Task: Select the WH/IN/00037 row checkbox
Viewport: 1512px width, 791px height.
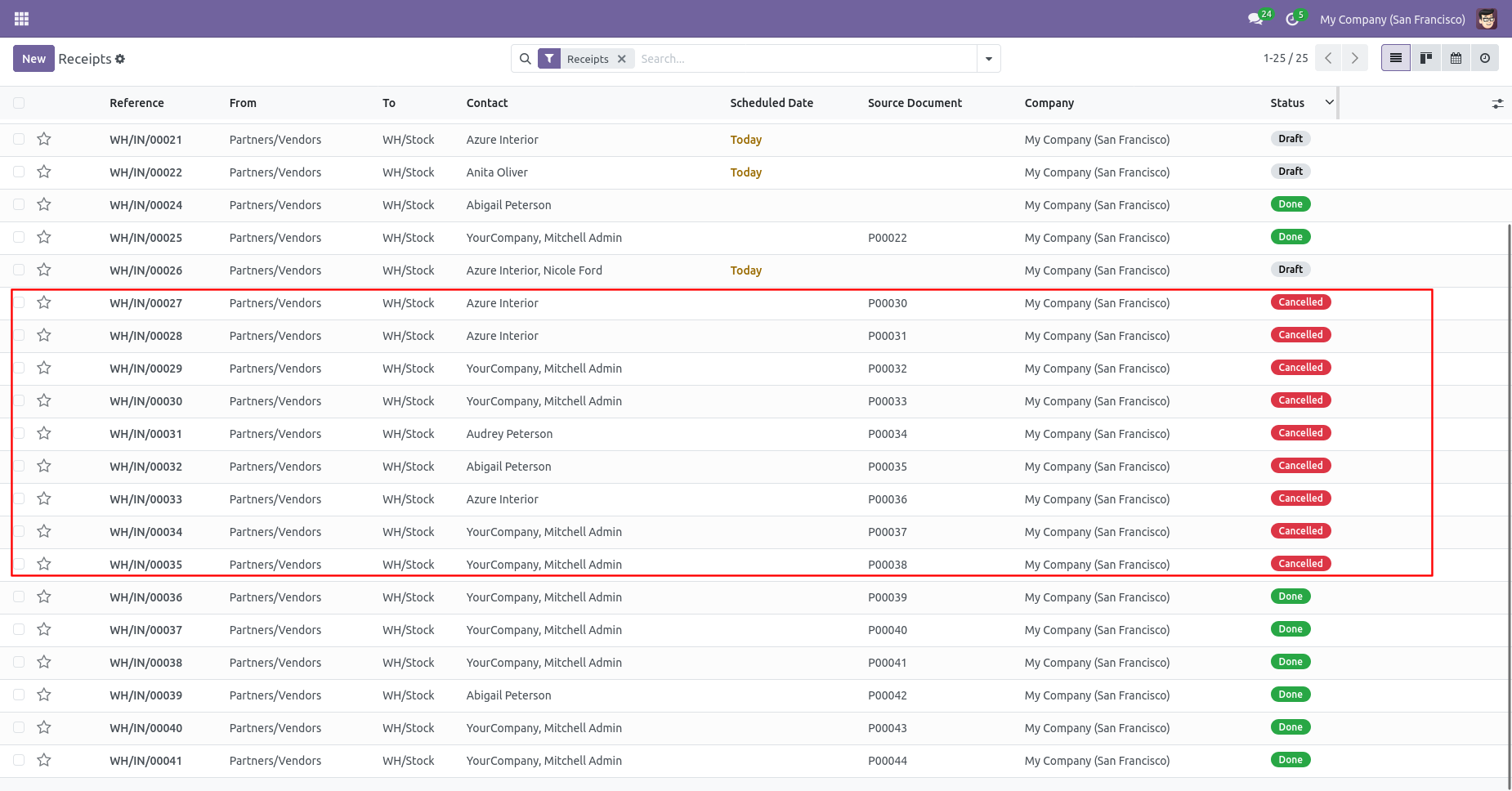Action: tap(19, 629)
